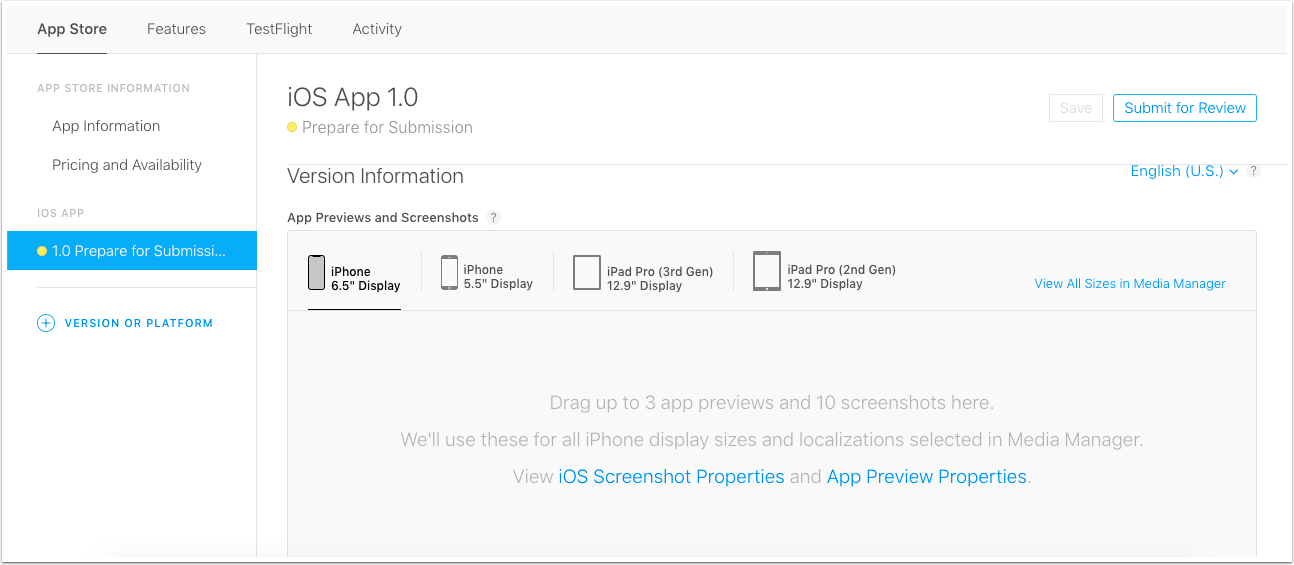The height and width of the screenshot is (565, 1294).
Task: Open App Information in the sidebar
Action: pyautogui.click(x=106, y=126)
